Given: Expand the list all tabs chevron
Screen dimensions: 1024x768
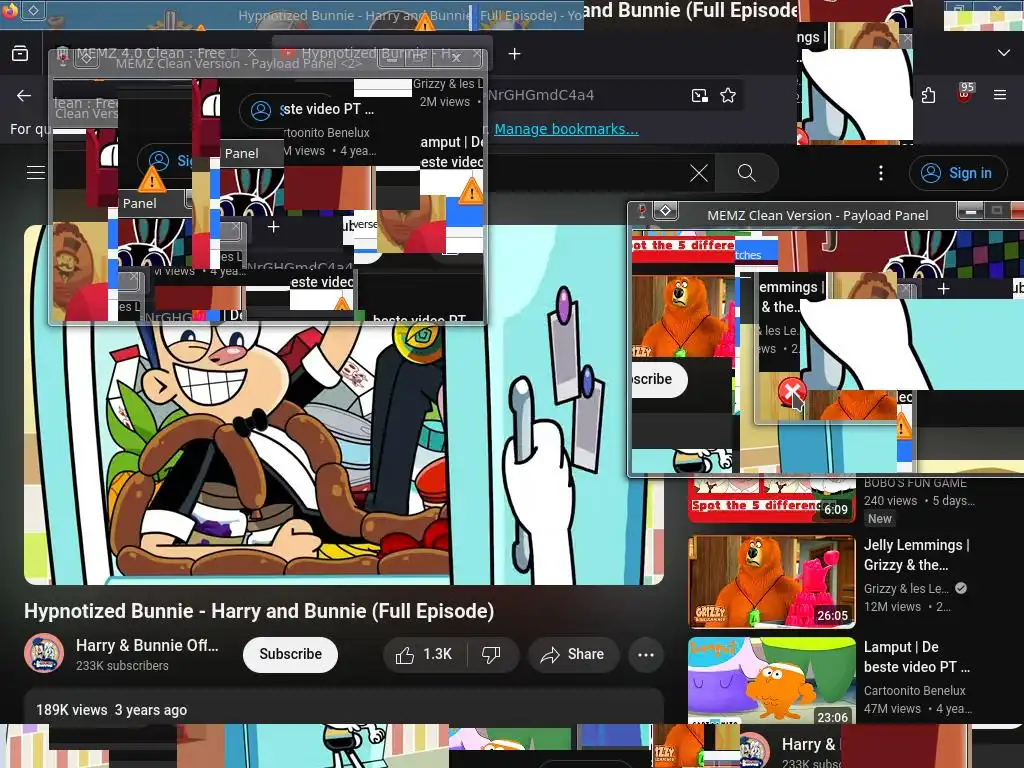Looking at the screenshot, I should click(x=1004, y=53).
